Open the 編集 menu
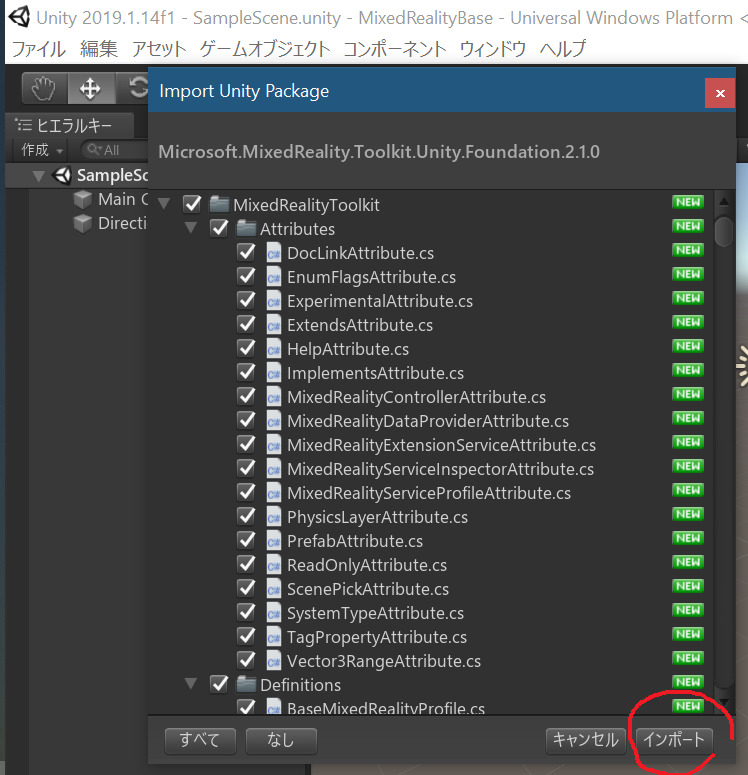This screenshot has width=748, height=775. [99, 49]
